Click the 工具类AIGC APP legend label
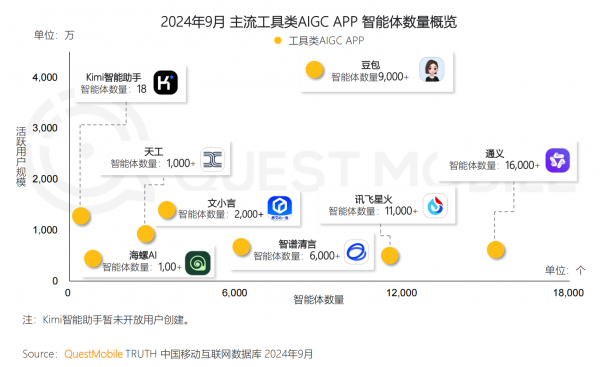Viewport: 600px width, 367px height. click(326, 41)
